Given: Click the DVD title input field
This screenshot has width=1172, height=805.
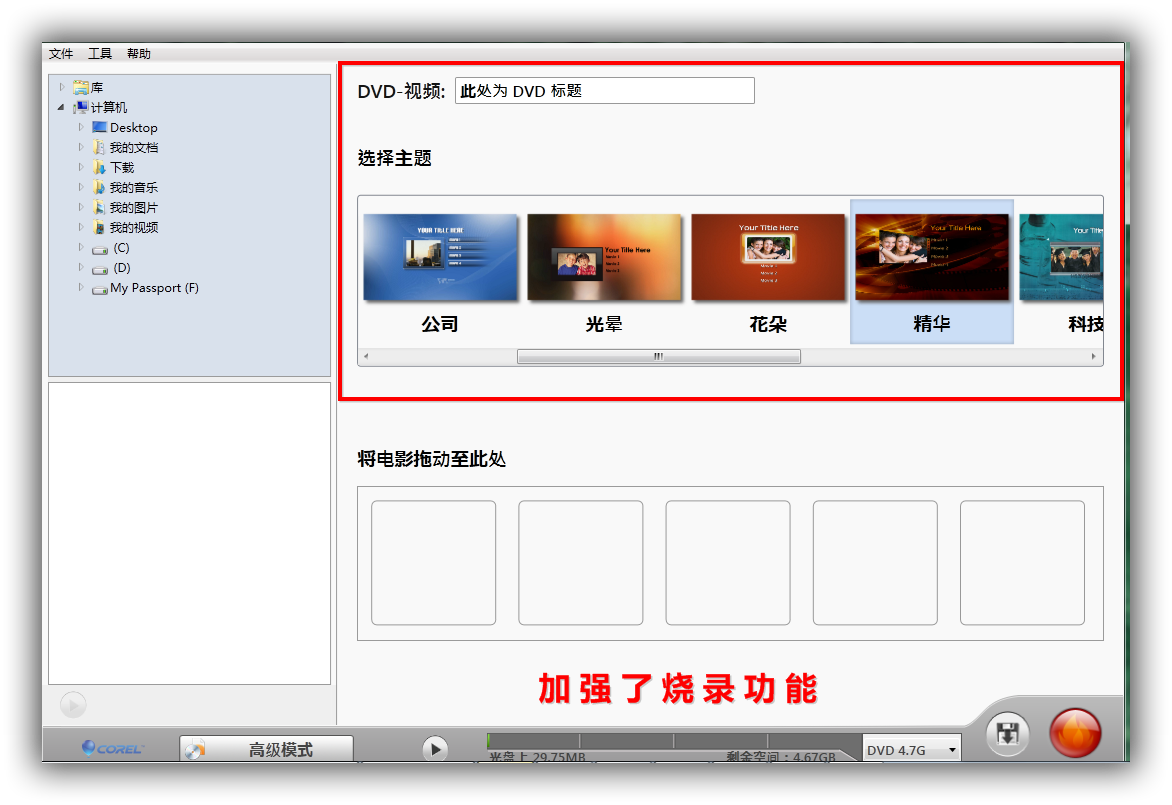Looking at the screenshot, I should pos(604,91).
